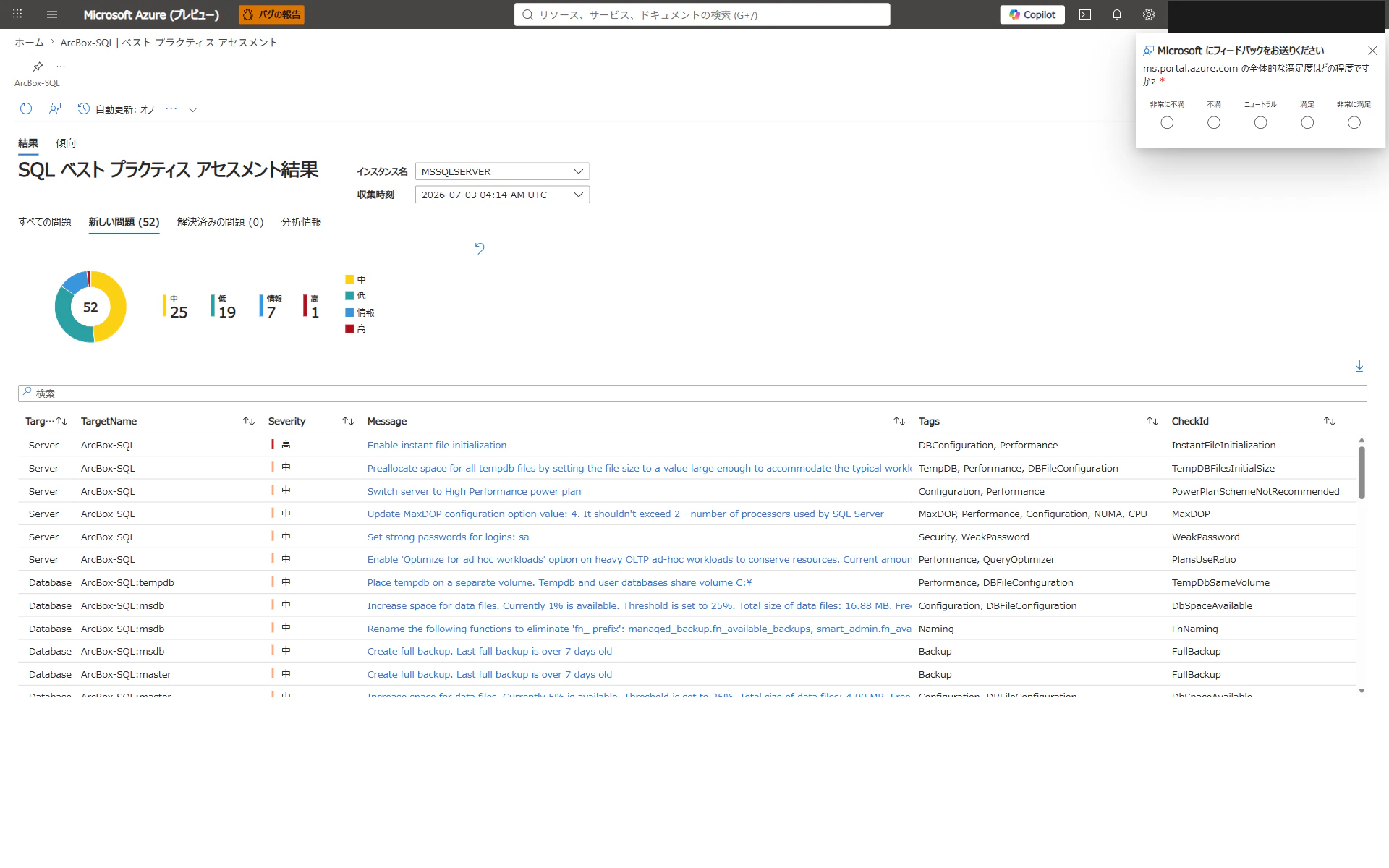This screenshot has height=868, width=1389.
Task: Switch to the 結果 tab
Action: point(28,143)
